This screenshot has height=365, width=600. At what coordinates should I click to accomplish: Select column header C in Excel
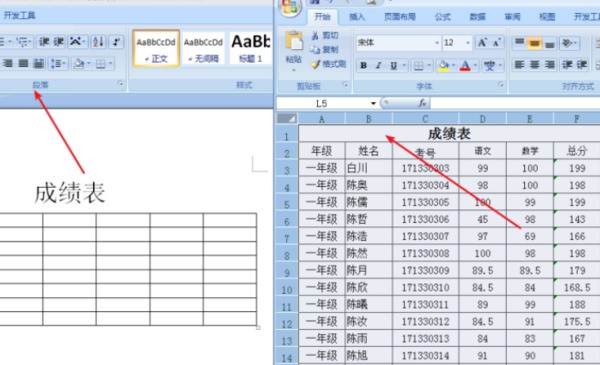tap(426, 119)
